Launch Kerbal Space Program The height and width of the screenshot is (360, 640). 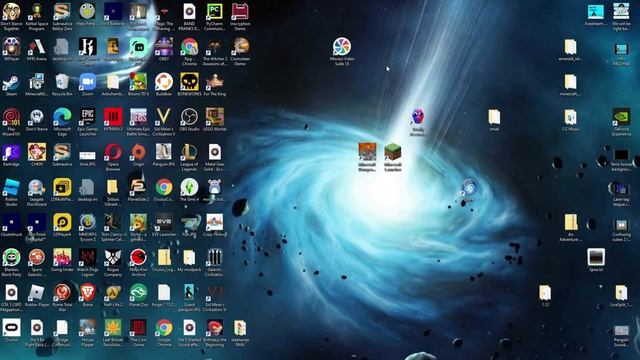point(37,12)
